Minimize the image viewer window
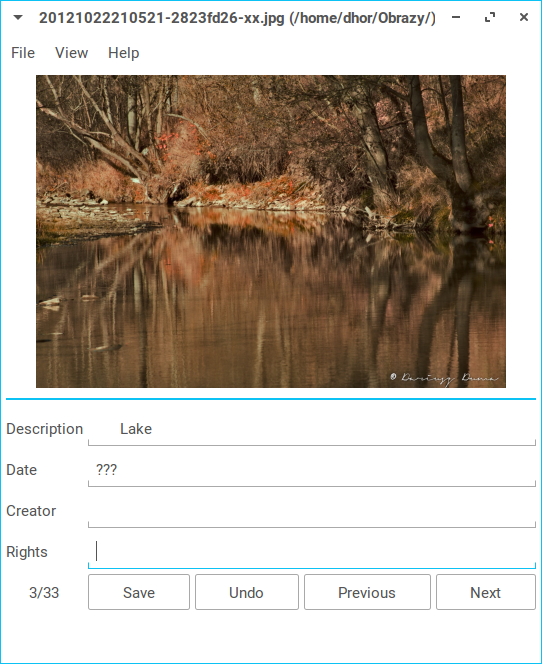Screen dimensions: 542x664 point(456,17)
